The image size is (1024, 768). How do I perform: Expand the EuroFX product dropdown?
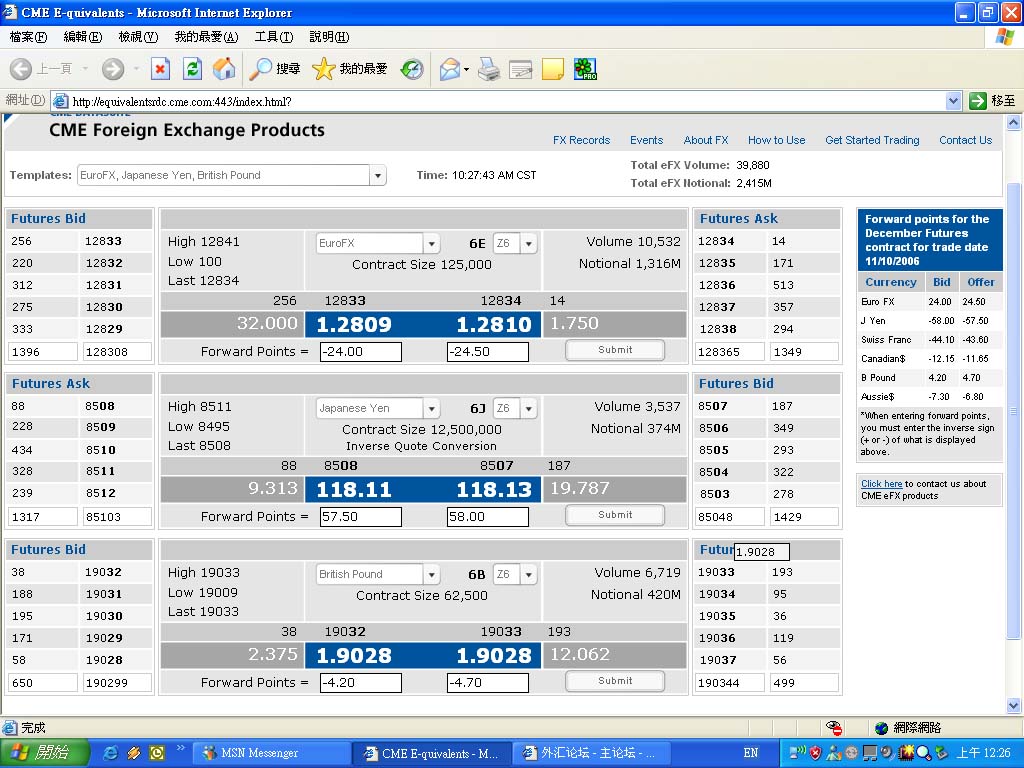click(x=431, y=244)
